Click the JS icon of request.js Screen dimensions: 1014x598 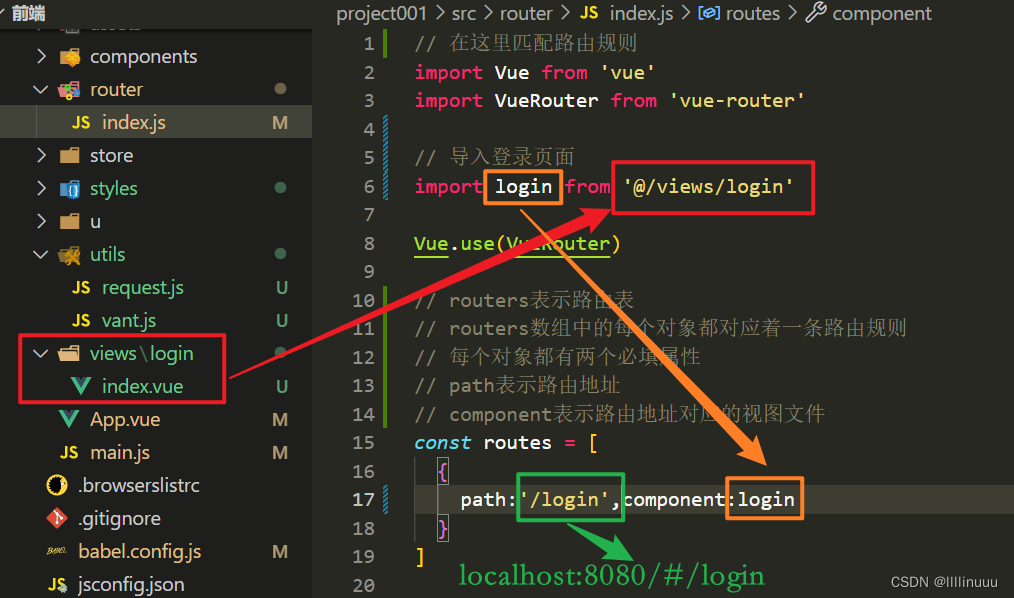click(x=81, y=287)
